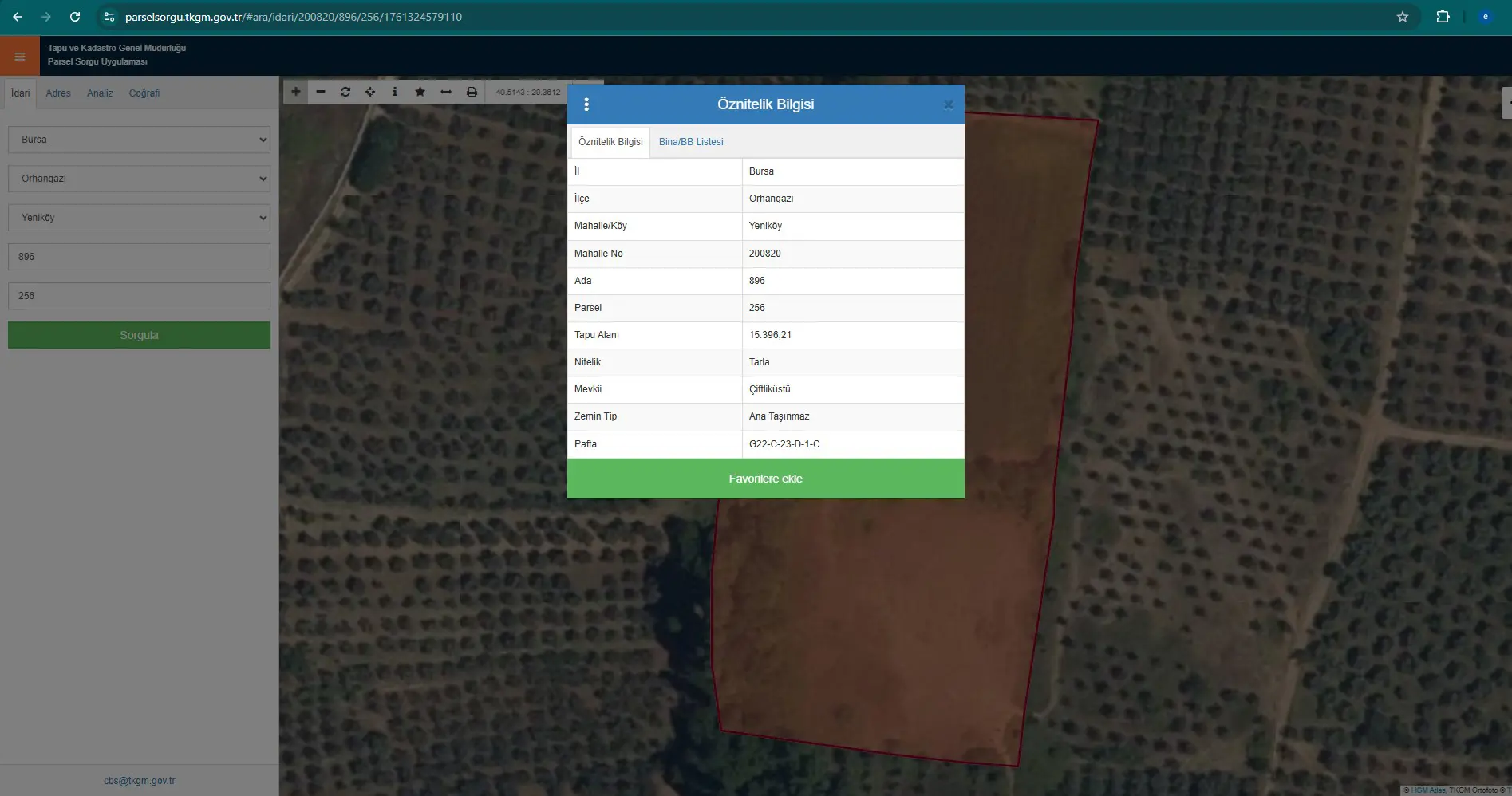The height and width of the screenshot is (796, 1512).
Task: Expand the Bursa province dropdown
Action: tap(140, 140)
